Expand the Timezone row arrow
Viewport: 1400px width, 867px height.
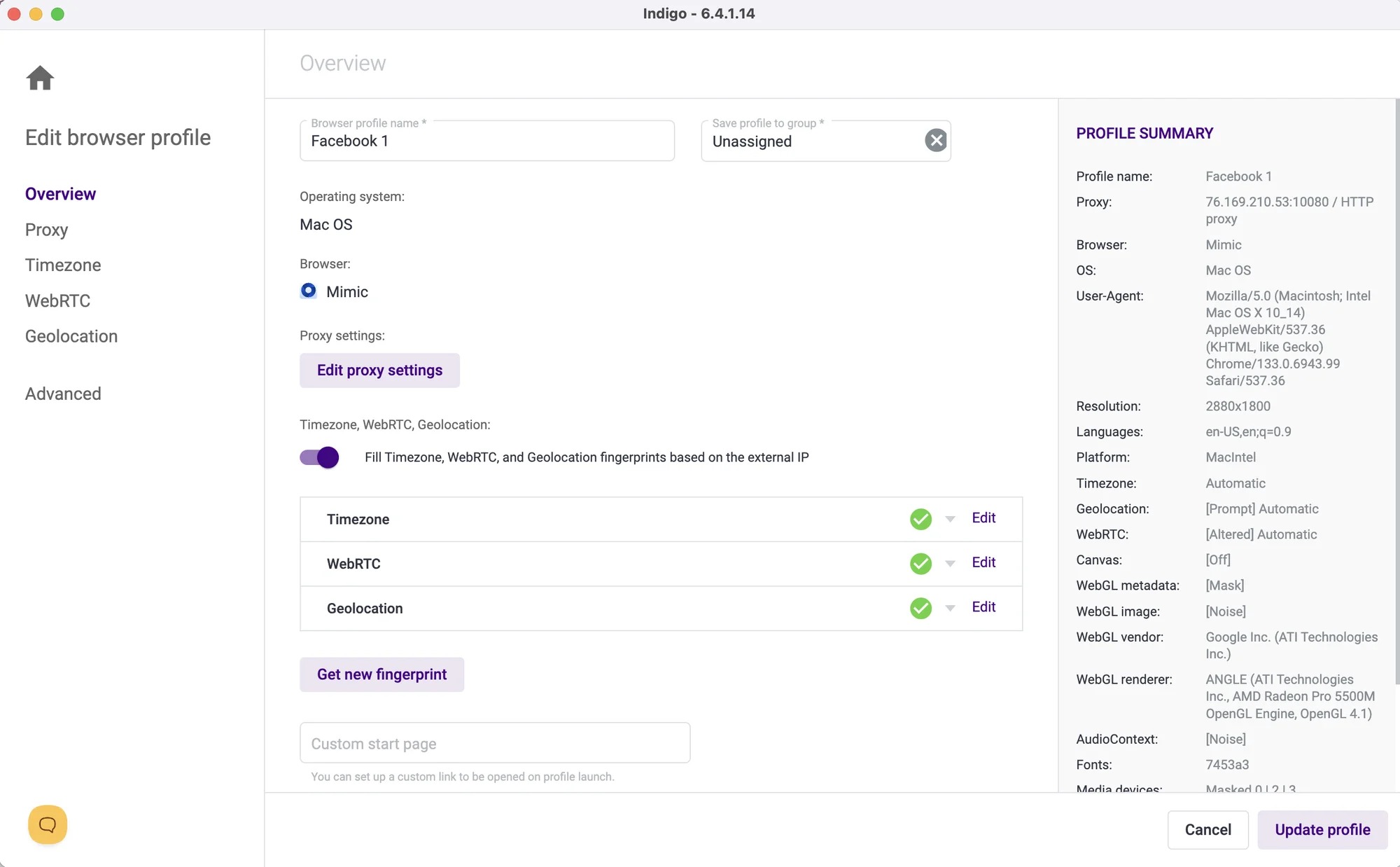click(950, 519)
